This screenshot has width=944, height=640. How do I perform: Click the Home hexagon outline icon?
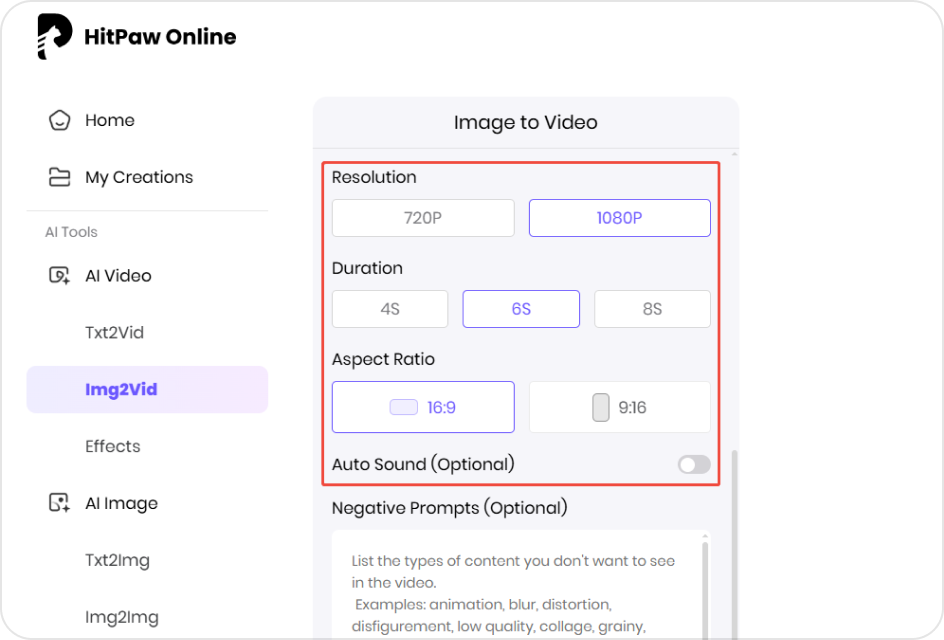[58, 120]
